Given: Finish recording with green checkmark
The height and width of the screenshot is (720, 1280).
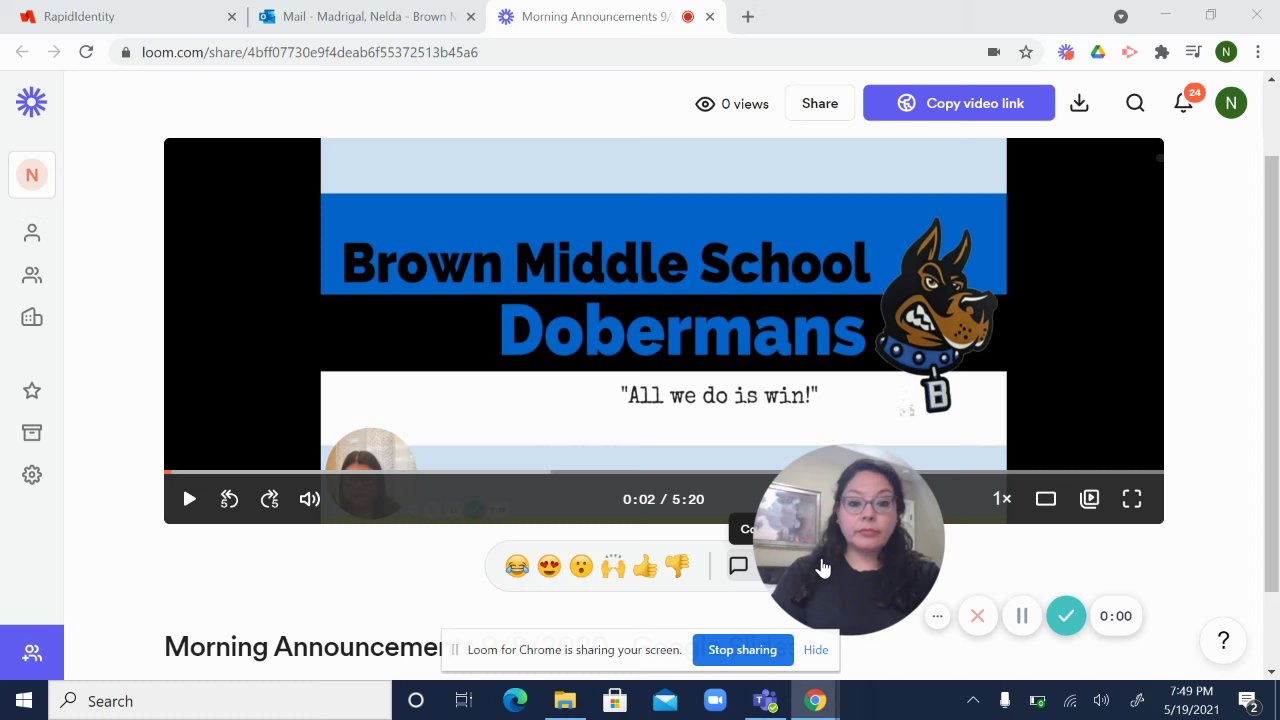Looking at the screenshot, I should [x=1066, y=616].
